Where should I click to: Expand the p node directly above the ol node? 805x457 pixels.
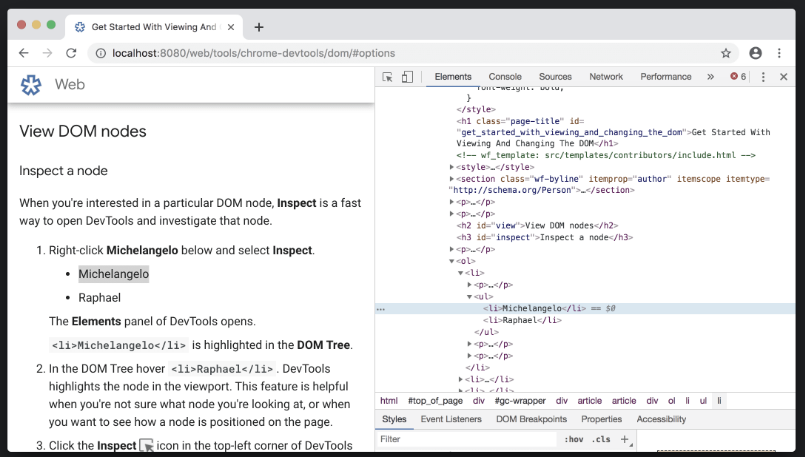point(452,249)
